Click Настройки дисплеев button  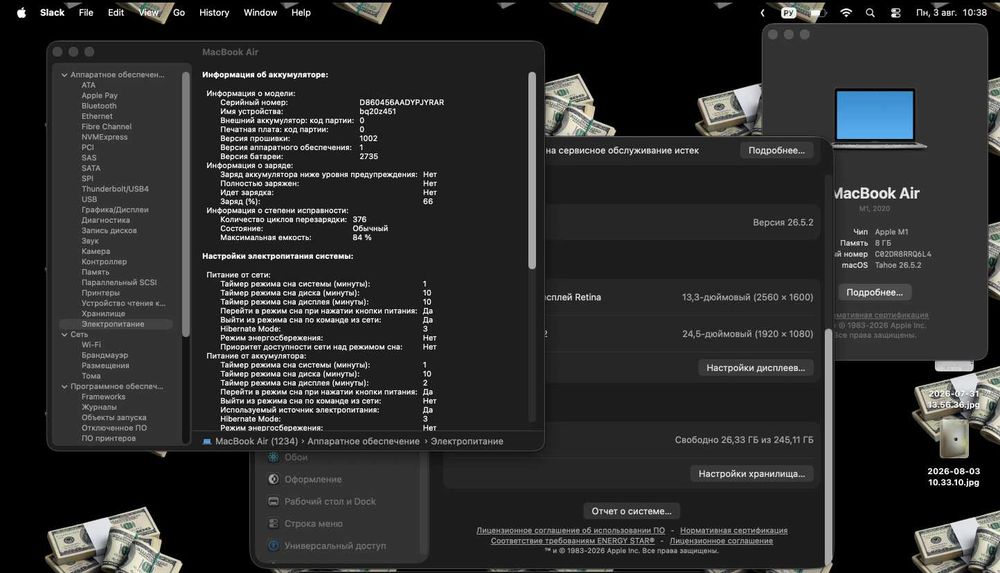tap(756, 368)
